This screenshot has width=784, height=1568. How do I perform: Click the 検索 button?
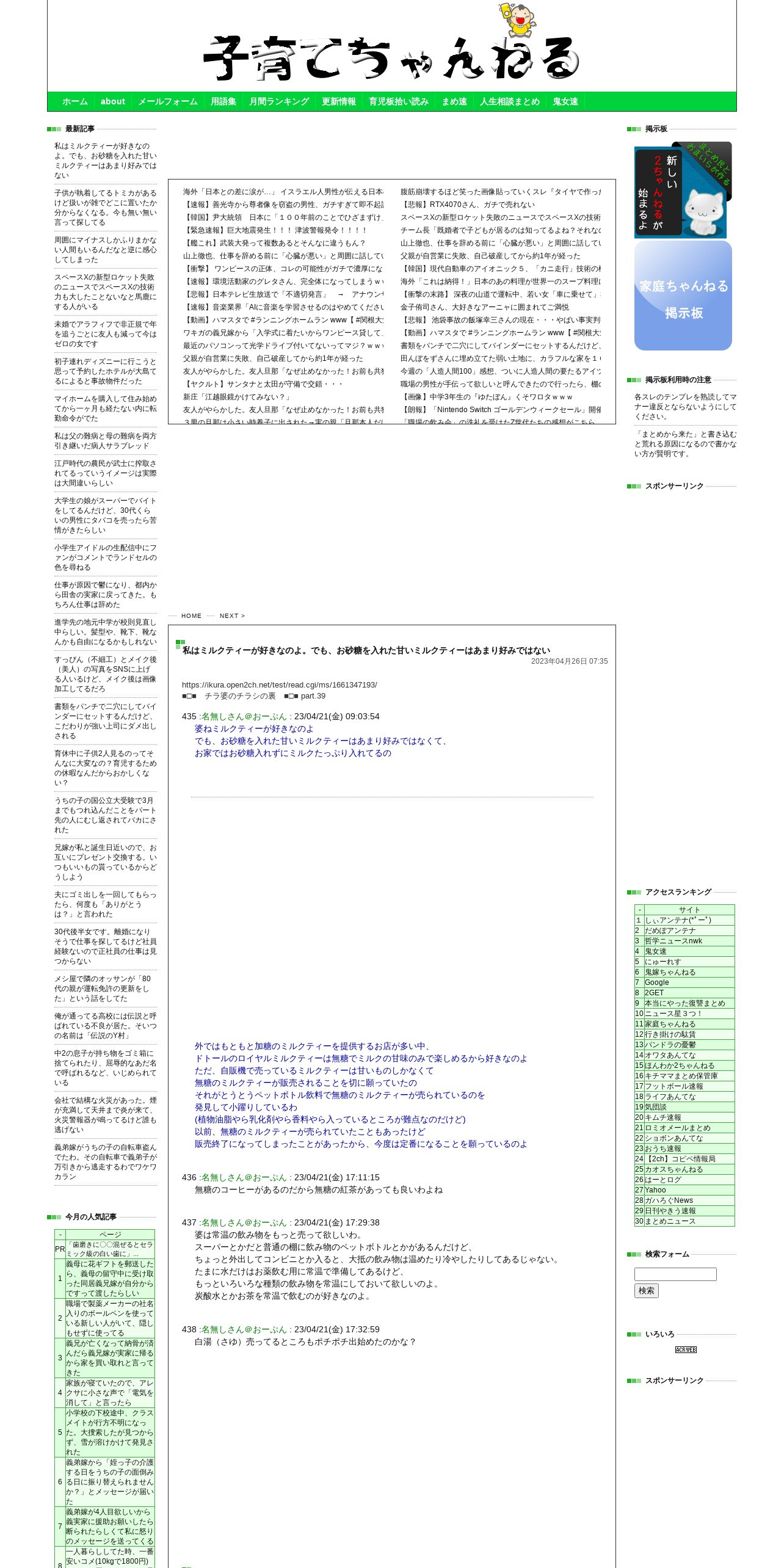click(646, 1290)
